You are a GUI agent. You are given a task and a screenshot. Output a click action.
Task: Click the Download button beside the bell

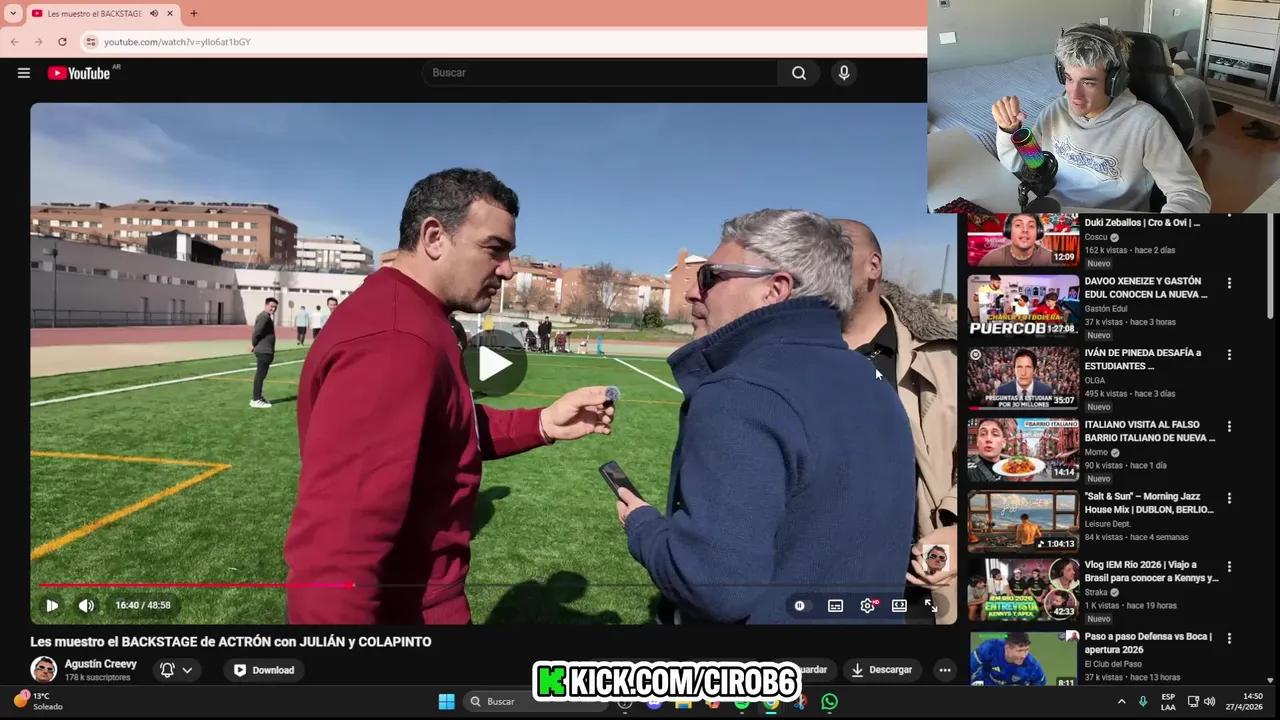[264, 670]
